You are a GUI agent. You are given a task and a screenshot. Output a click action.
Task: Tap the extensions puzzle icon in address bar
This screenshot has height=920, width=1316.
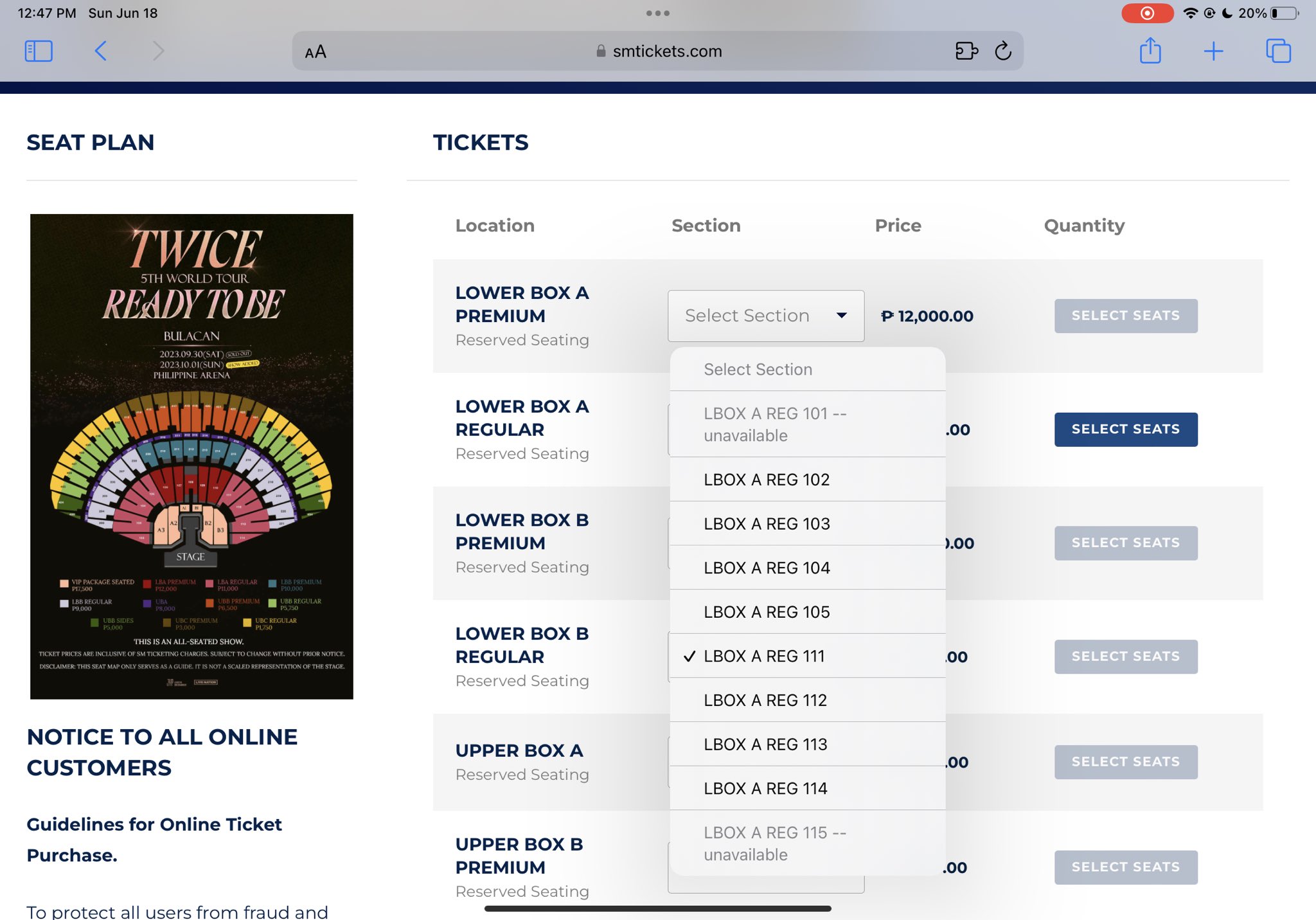pyautogui.click(x=966, y=51)
